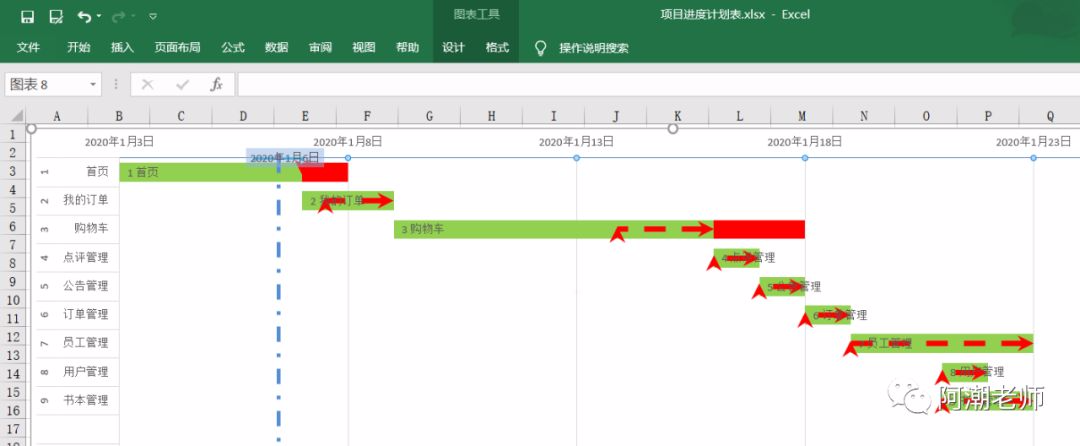
Task: Switch to the 数据 ribbon tab
Action: (x=276, y=47)
